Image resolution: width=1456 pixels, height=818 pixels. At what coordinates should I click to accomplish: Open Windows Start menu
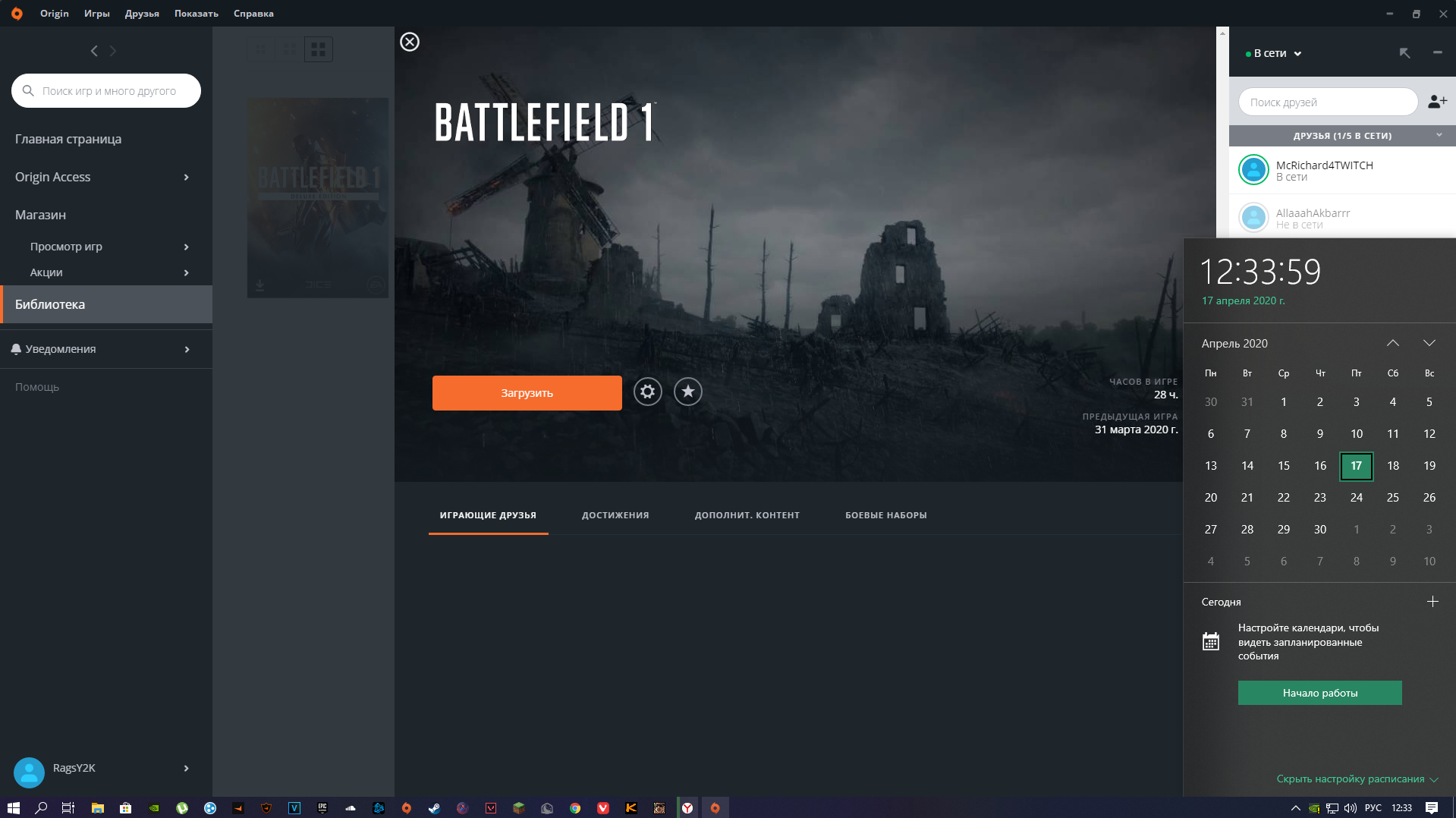(x=14, y=808)
